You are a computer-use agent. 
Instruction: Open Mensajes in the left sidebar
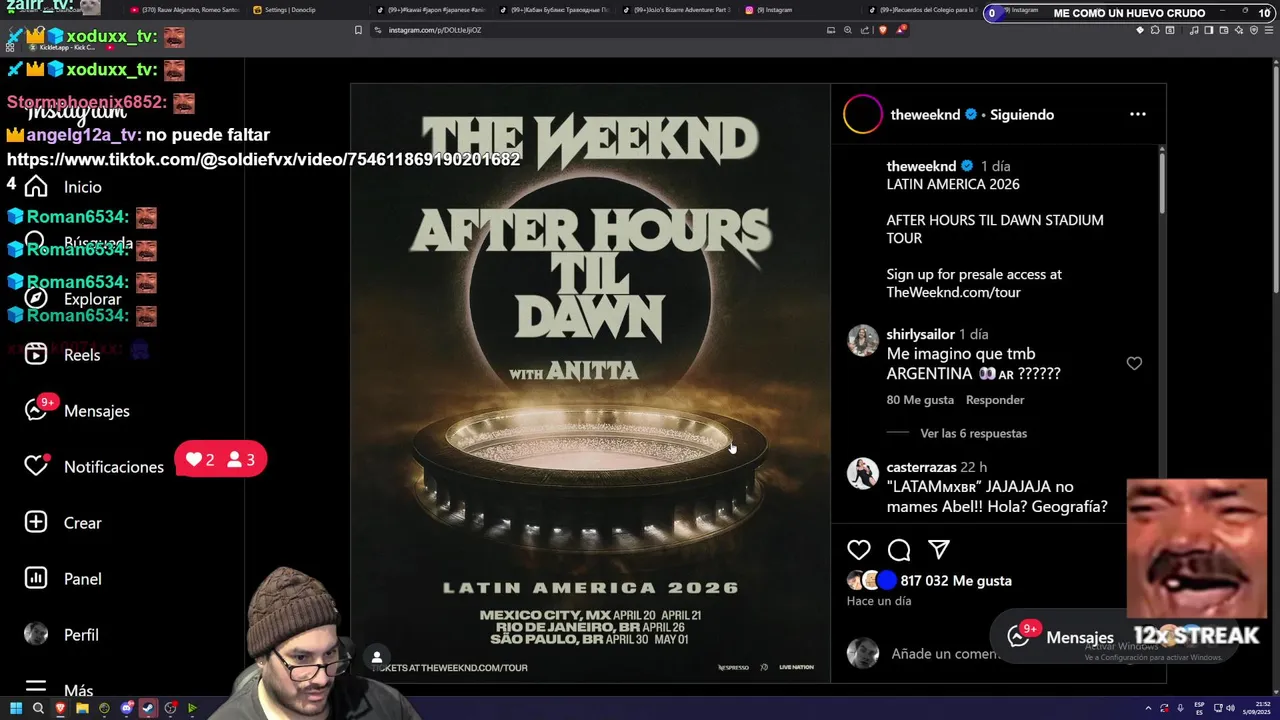pyautogui.click(x=77, y=411)
